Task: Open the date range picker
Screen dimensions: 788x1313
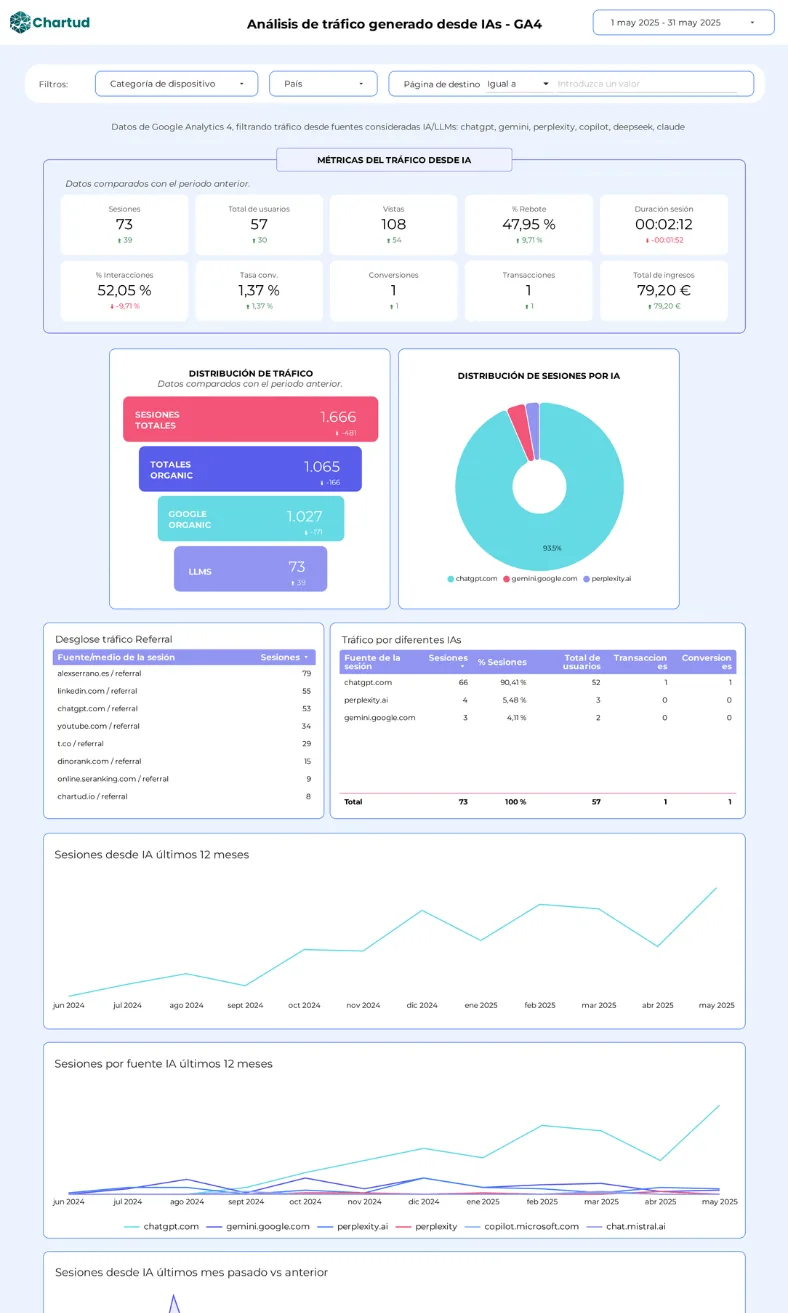Action: click(683, 22)
